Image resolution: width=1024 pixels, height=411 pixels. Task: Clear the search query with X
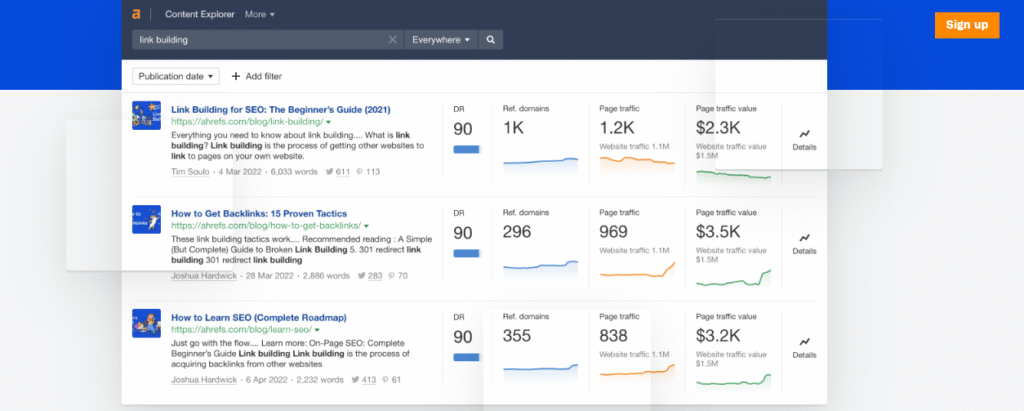coord(392,40)
